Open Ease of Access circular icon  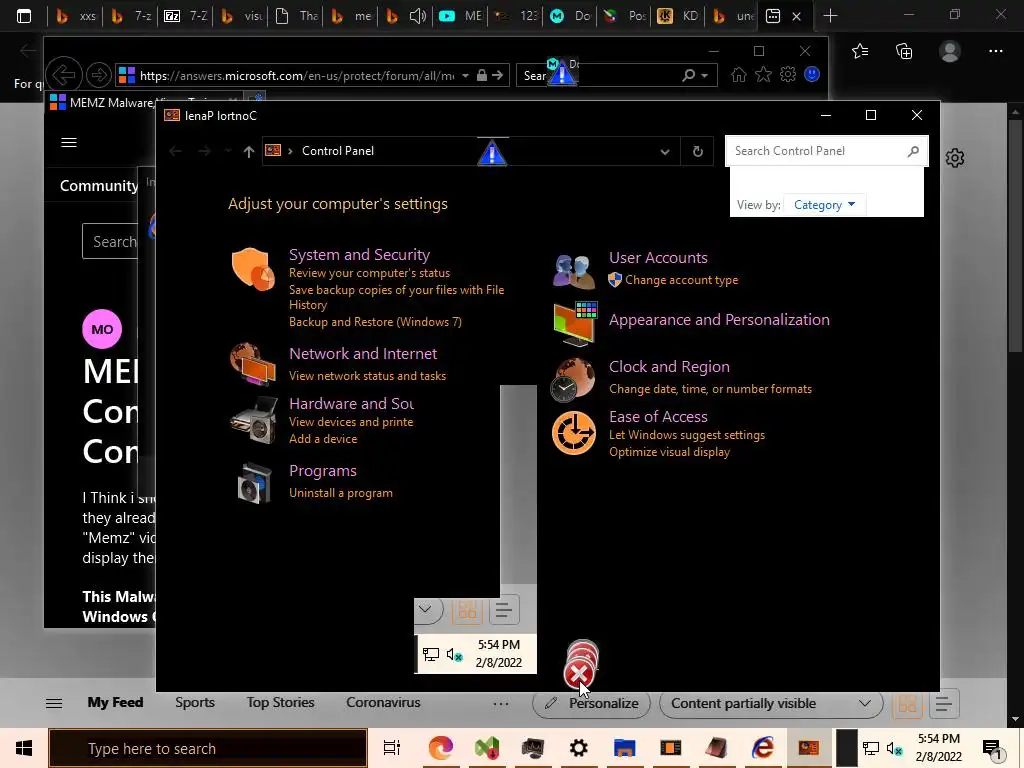(x=573, y=432)
